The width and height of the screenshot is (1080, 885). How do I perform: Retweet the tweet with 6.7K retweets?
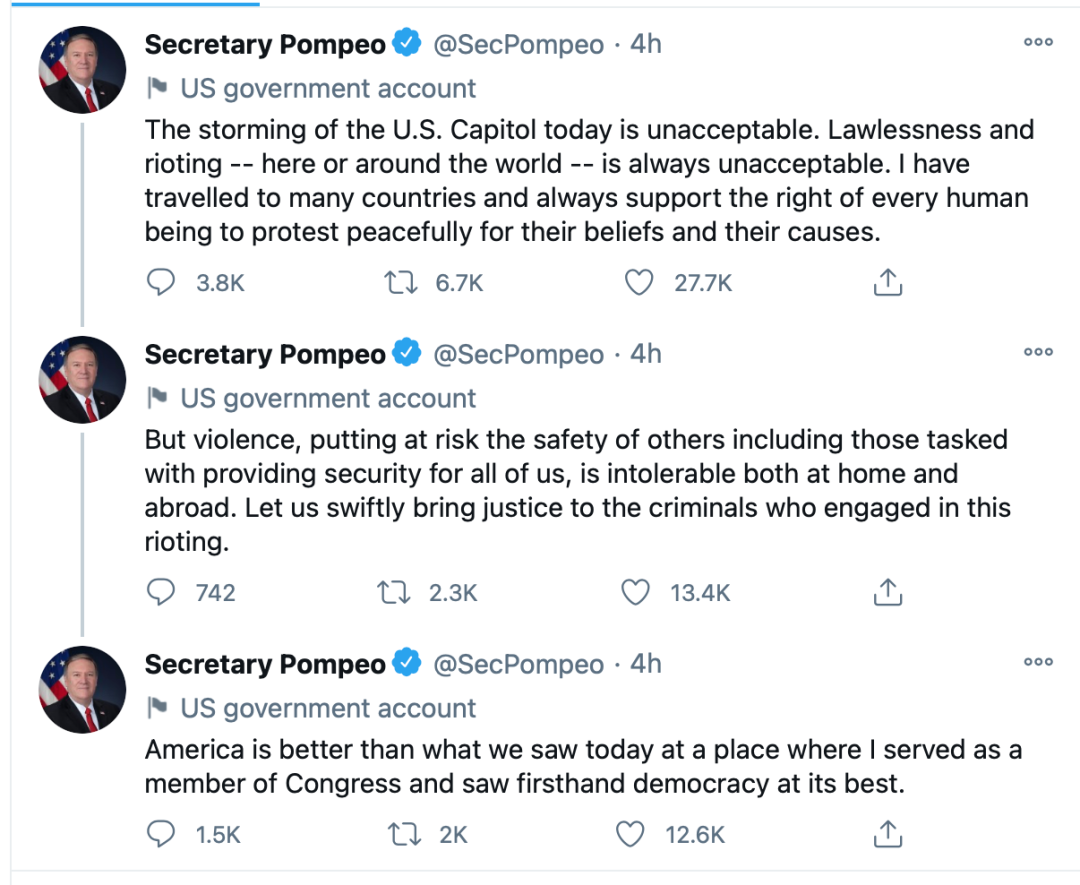point(400,283)
